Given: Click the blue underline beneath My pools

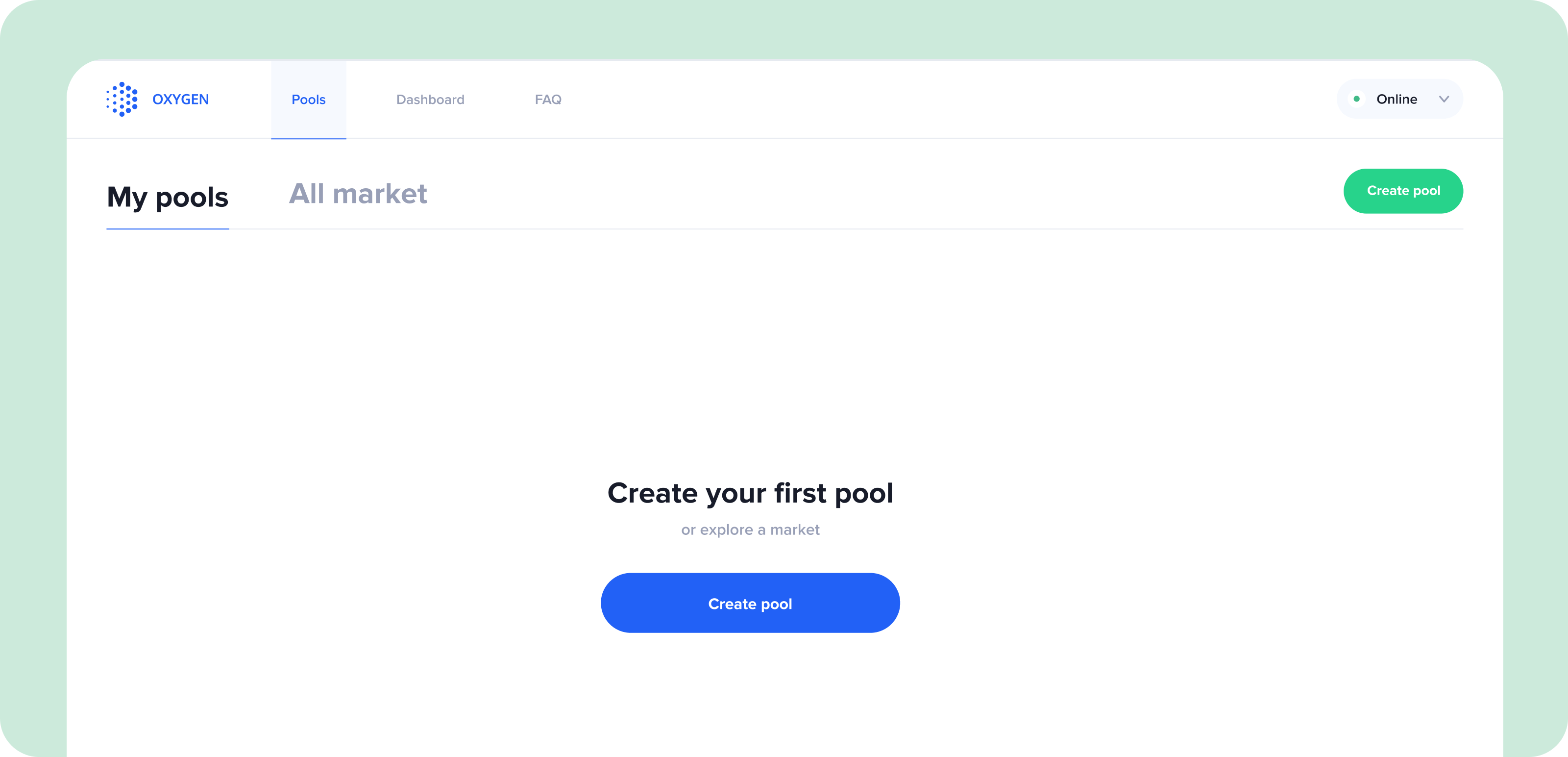Looking at the screenshot, I should point(168,229).
